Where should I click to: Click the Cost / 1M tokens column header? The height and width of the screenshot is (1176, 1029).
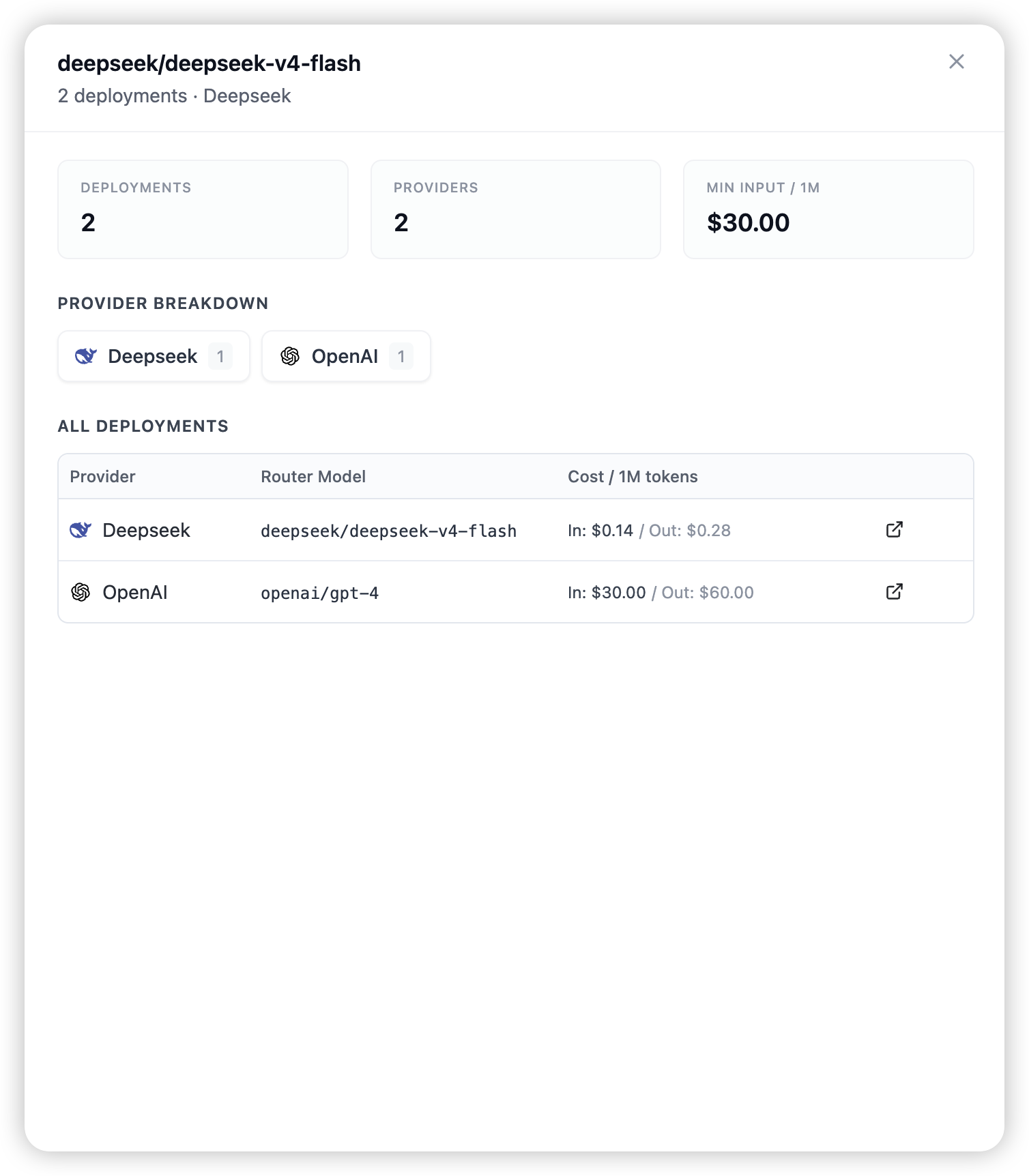633,476
